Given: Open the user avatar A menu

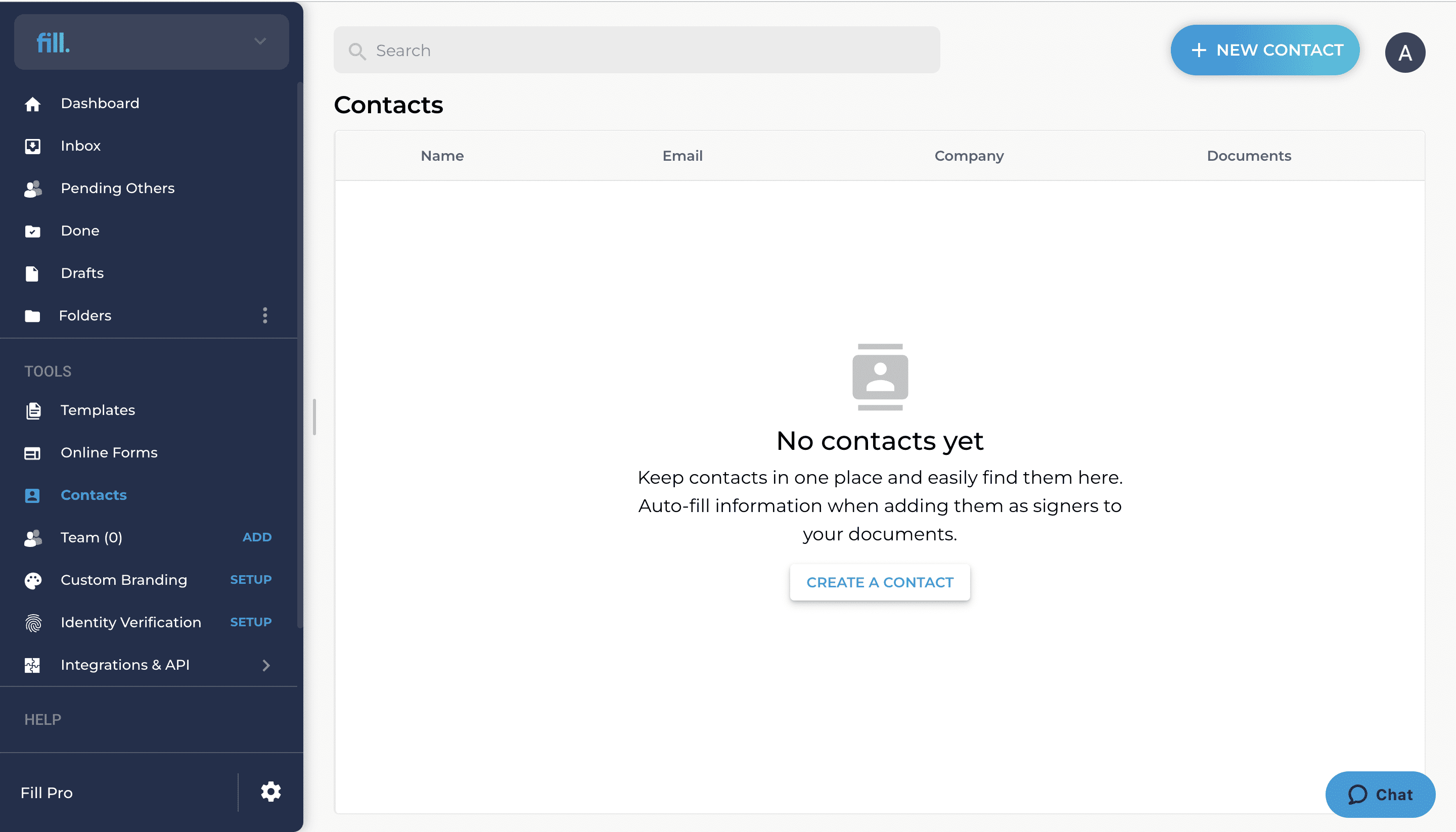Looking at the screenshot, I should [1405, 53].
